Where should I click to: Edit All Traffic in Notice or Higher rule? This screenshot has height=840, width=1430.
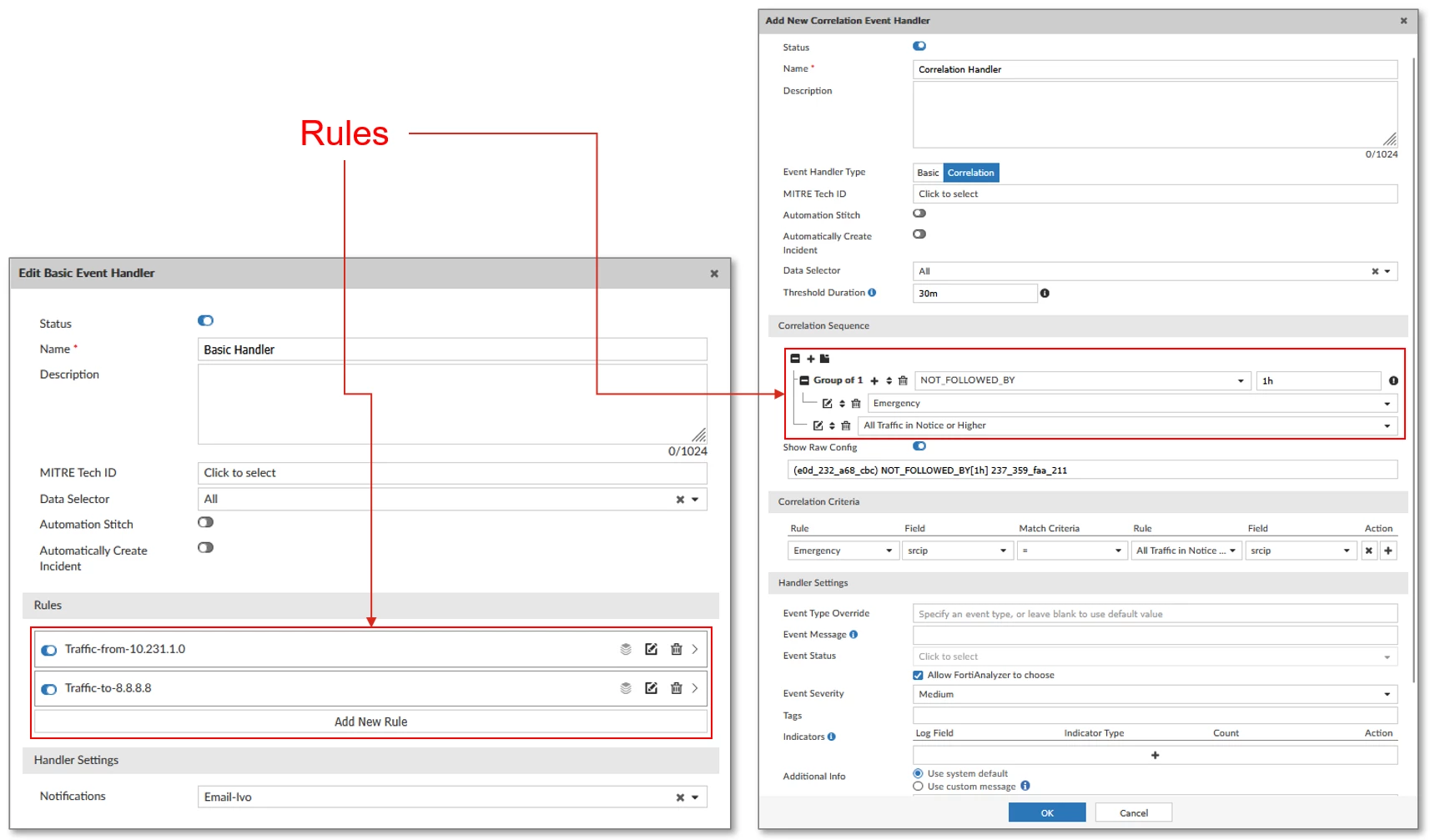click(x=818, y=425)
